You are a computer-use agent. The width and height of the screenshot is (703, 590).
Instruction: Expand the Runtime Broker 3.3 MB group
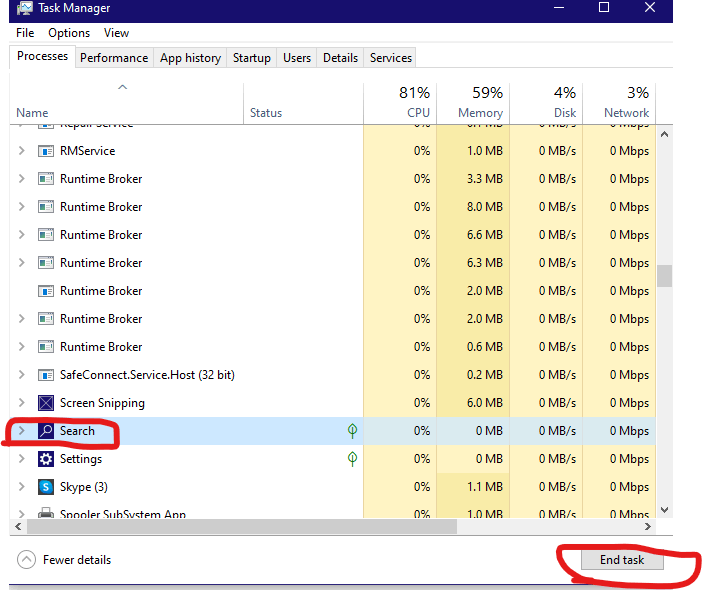click(x=21, y=179)
